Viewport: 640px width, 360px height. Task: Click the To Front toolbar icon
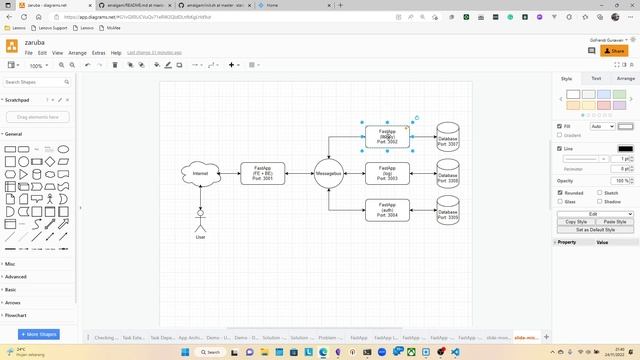pos(130,65)
